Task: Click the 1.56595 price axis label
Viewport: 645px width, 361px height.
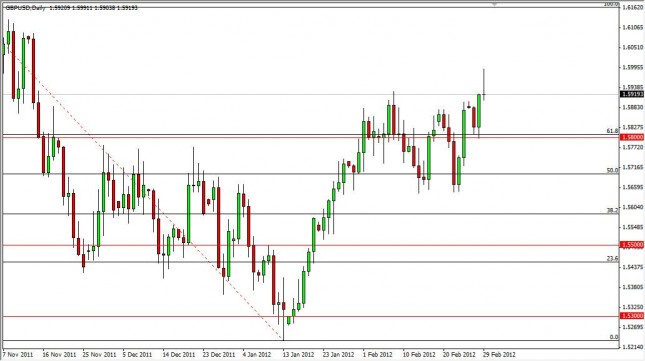Action: pyautogui.click(x=633, y=187)
